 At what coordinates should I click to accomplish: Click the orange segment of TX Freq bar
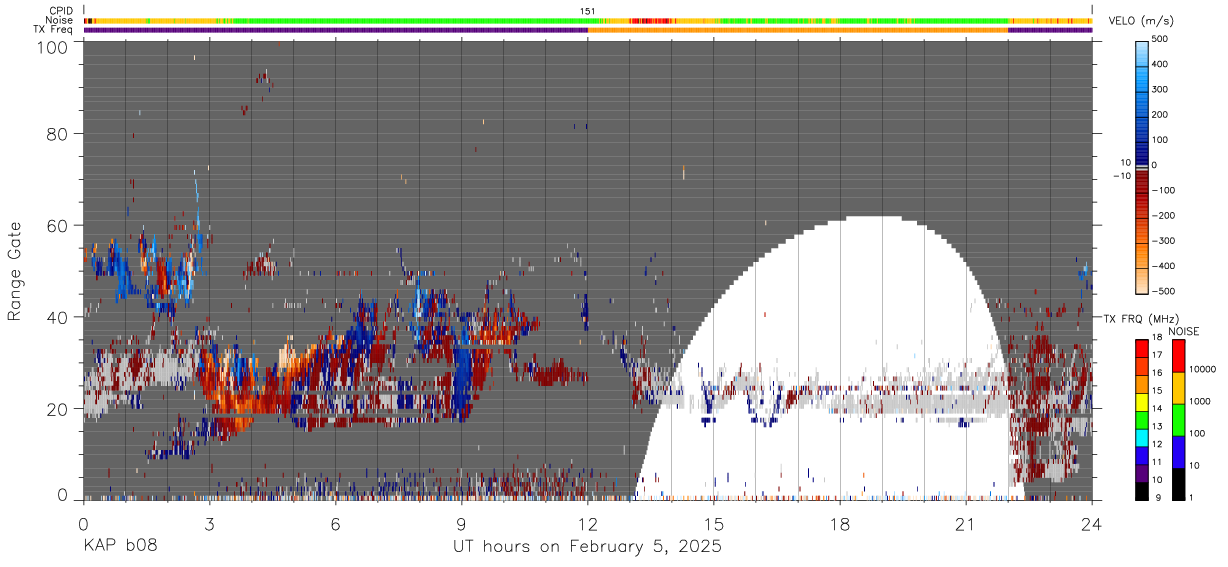click(798, 30)
